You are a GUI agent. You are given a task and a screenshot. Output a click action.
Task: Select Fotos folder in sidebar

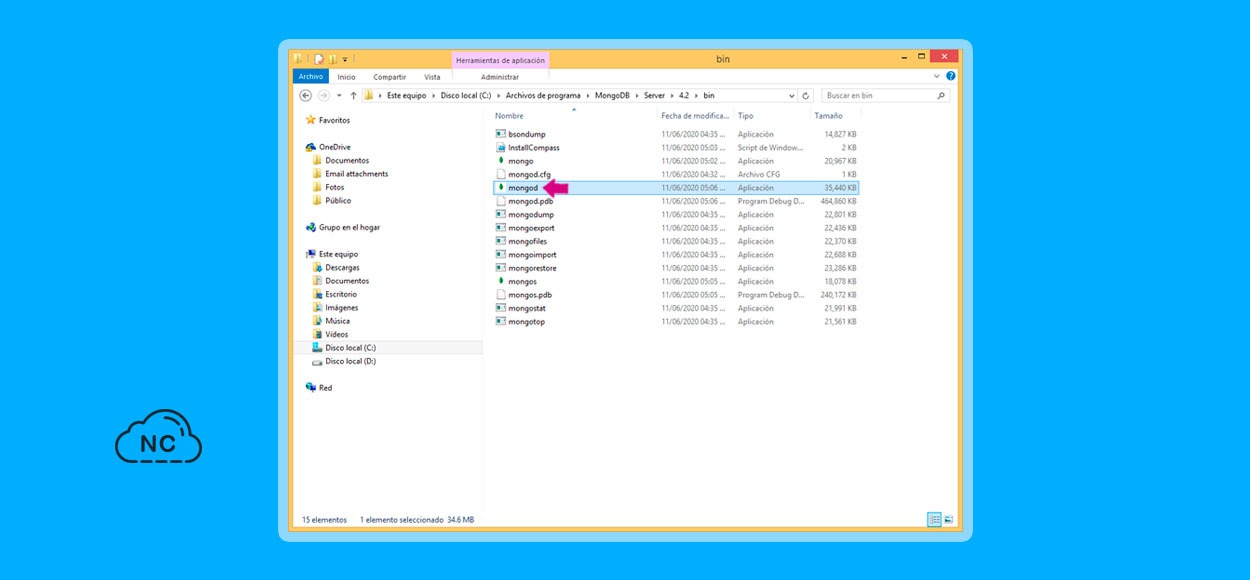(334, 187)
